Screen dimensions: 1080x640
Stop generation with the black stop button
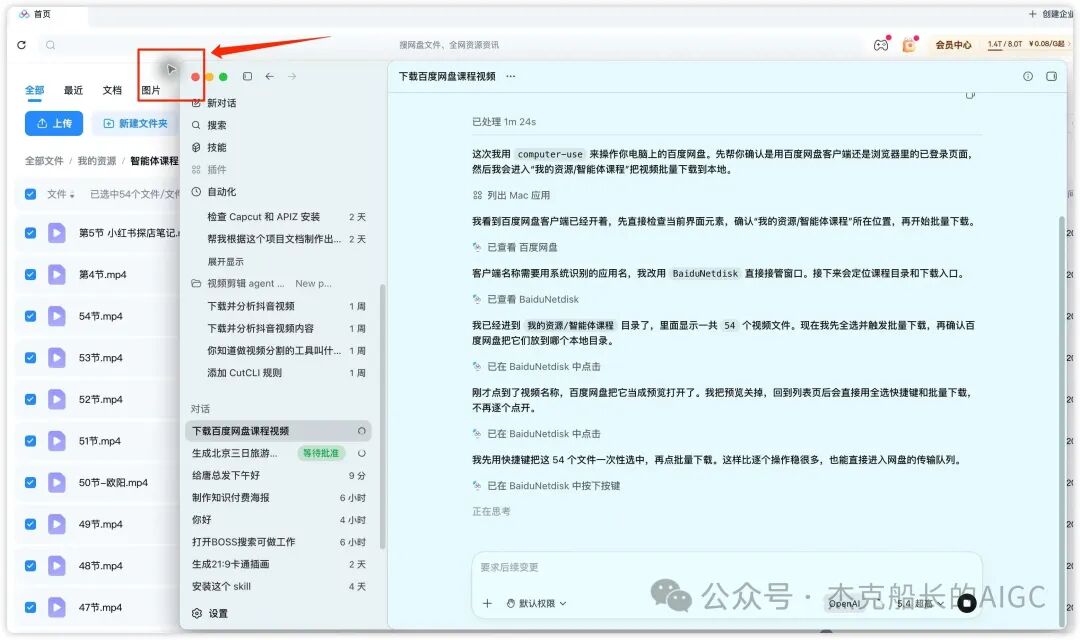pos(966,603)
